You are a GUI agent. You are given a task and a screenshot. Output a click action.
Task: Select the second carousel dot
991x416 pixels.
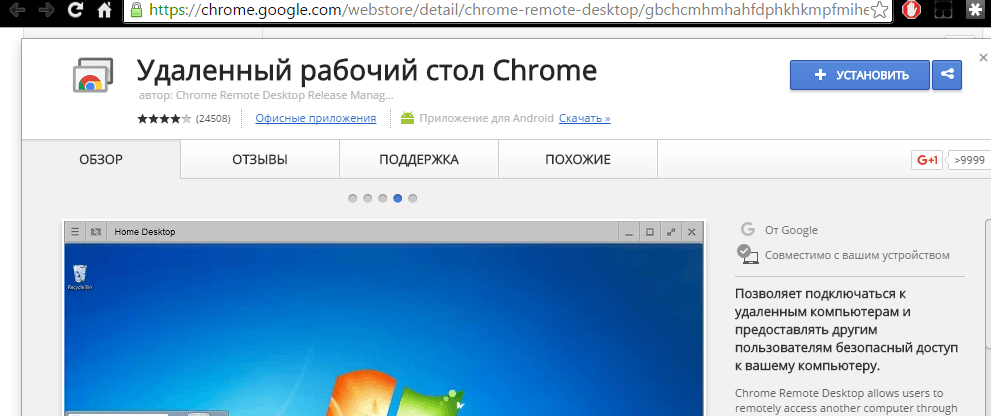(368, 199)
